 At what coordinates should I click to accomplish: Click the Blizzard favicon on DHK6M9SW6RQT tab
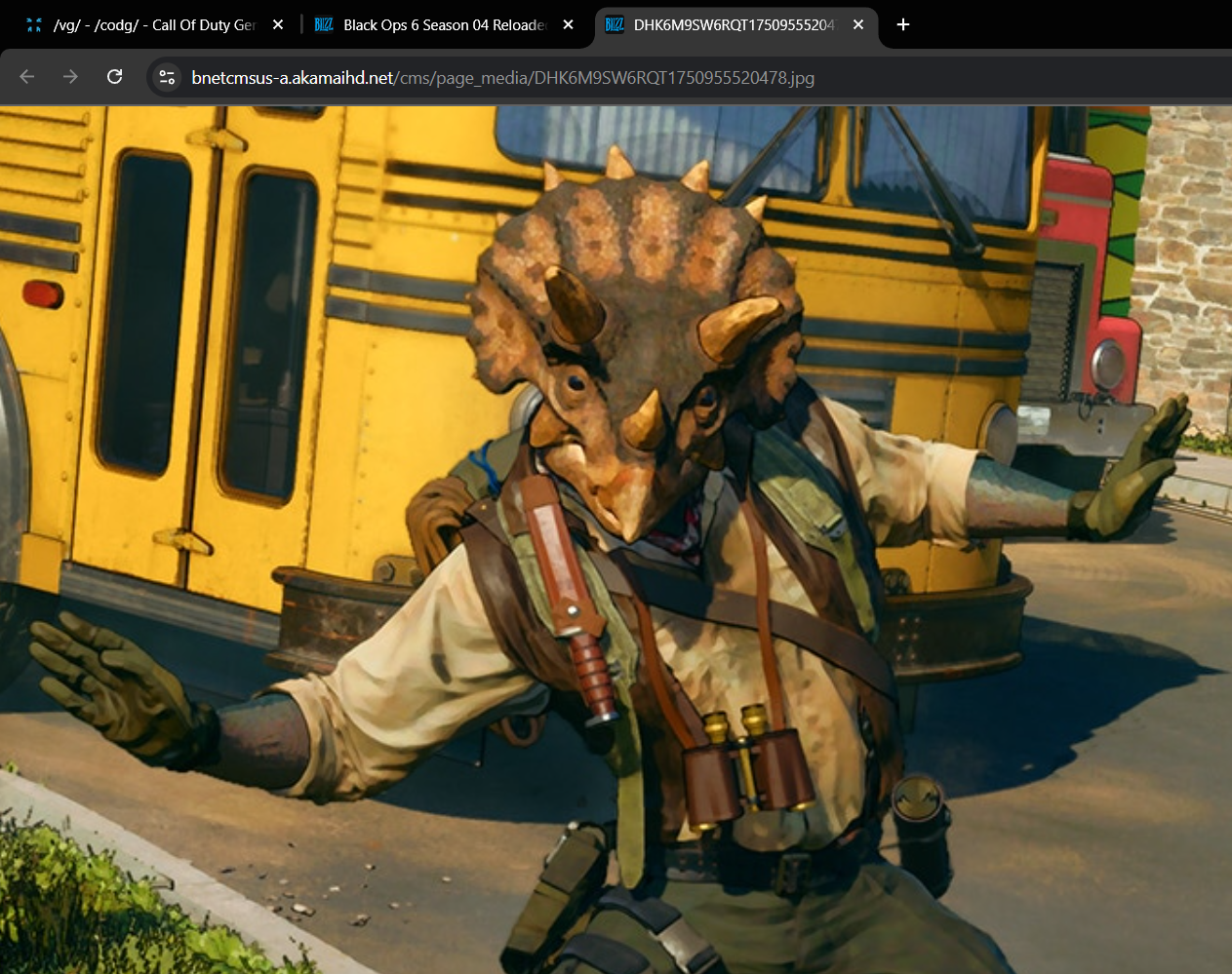(x=615, y=24)
